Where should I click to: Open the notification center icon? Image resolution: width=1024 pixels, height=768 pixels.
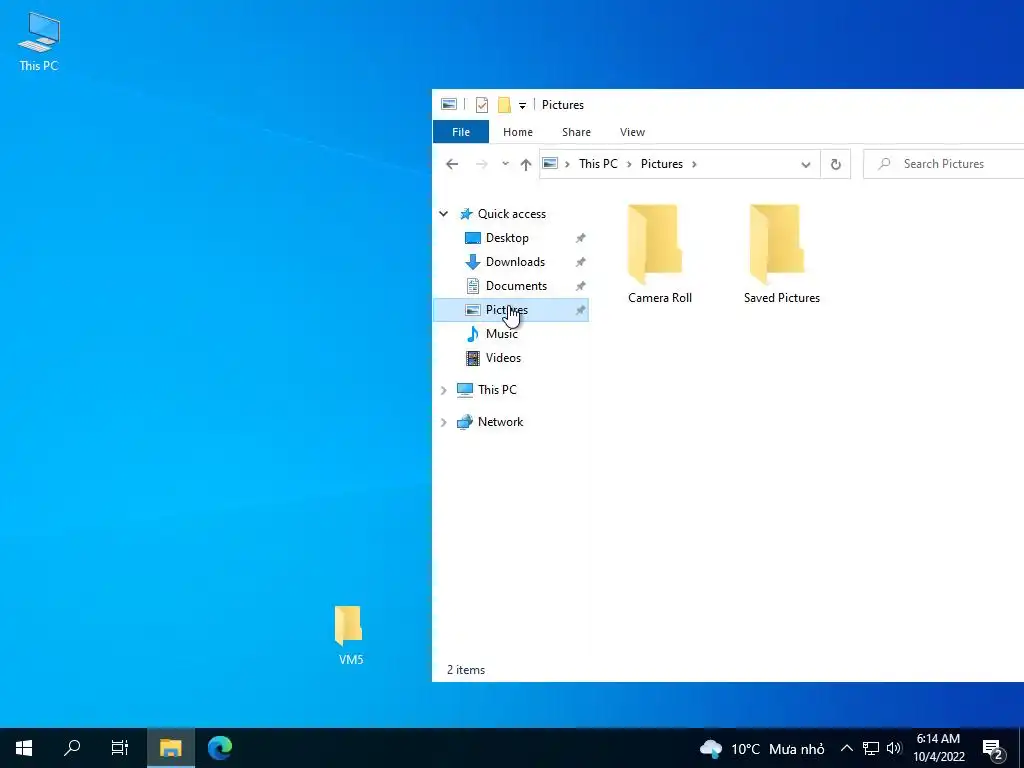(x=993, y=750)
